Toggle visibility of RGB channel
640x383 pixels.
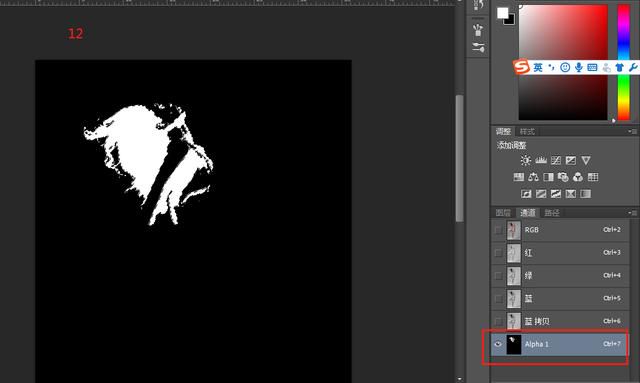498,230
